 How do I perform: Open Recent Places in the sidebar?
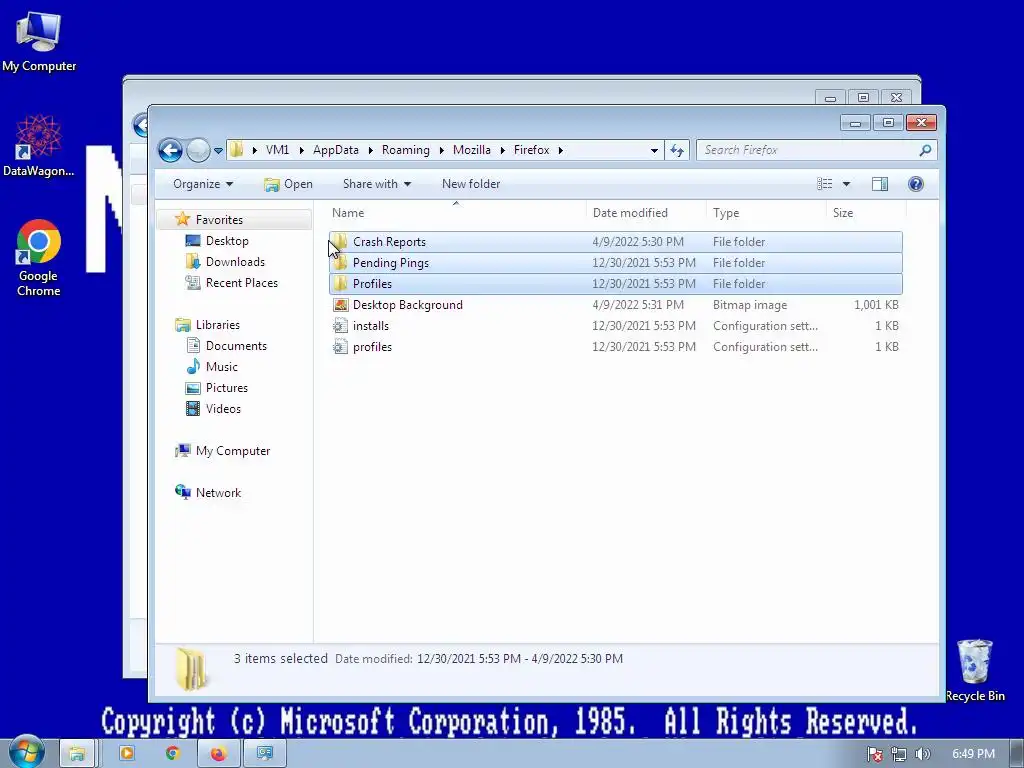point(242,283)
